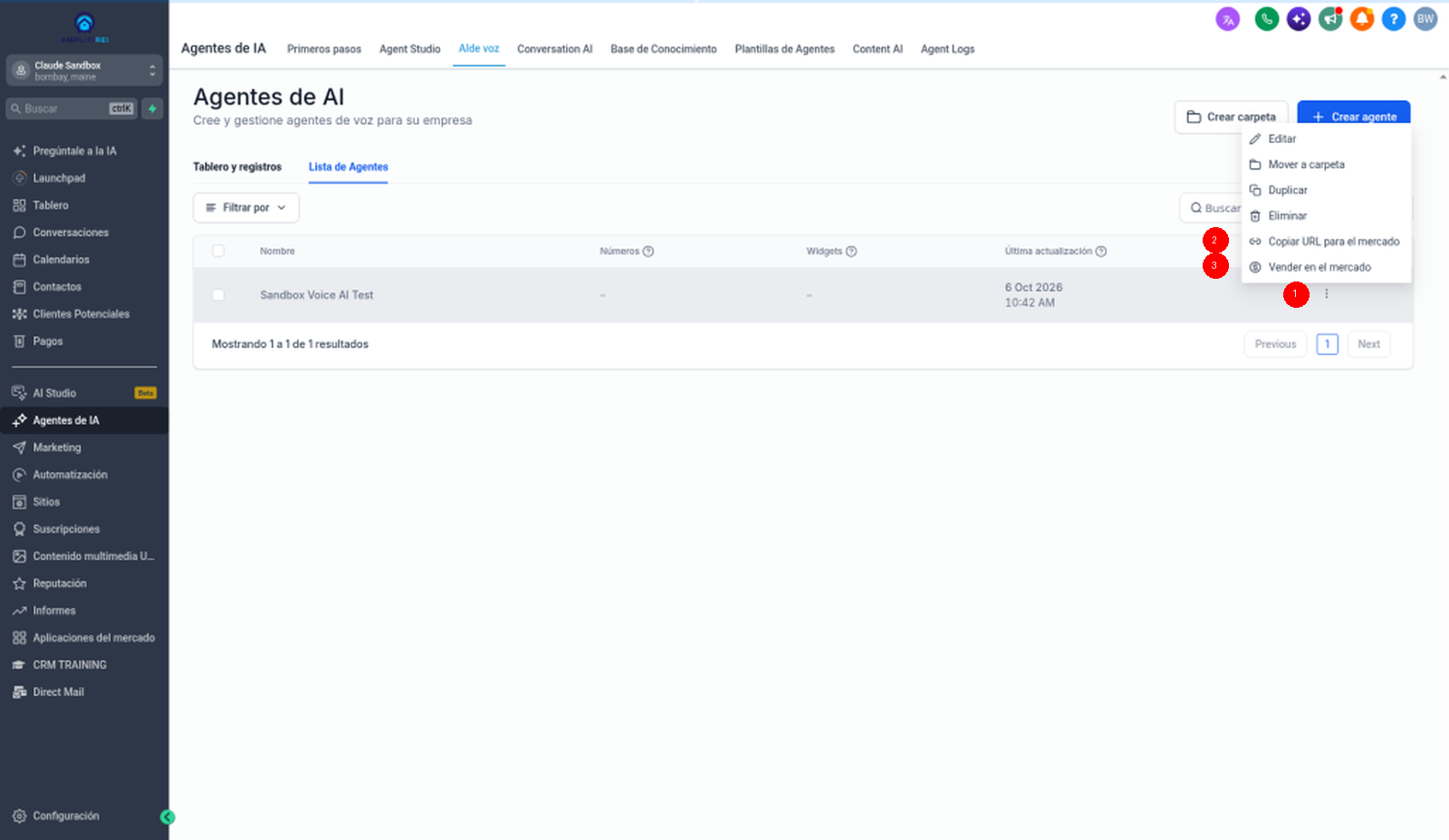Open the megaphone announcements icon

point(1330,19)
